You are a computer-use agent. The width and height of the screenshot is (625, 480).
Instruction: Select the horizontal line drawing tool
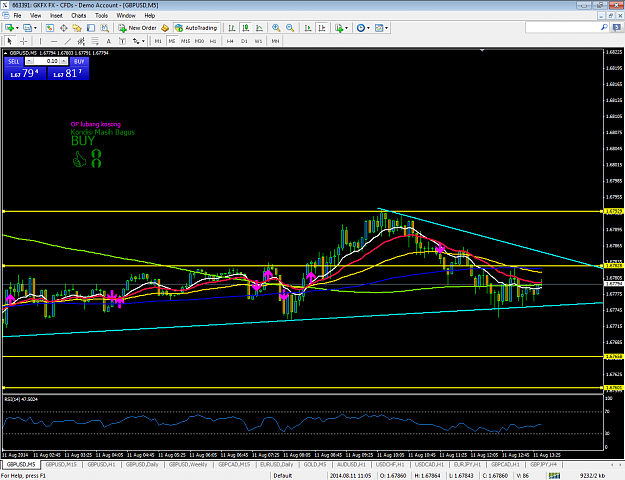[54, 41]
